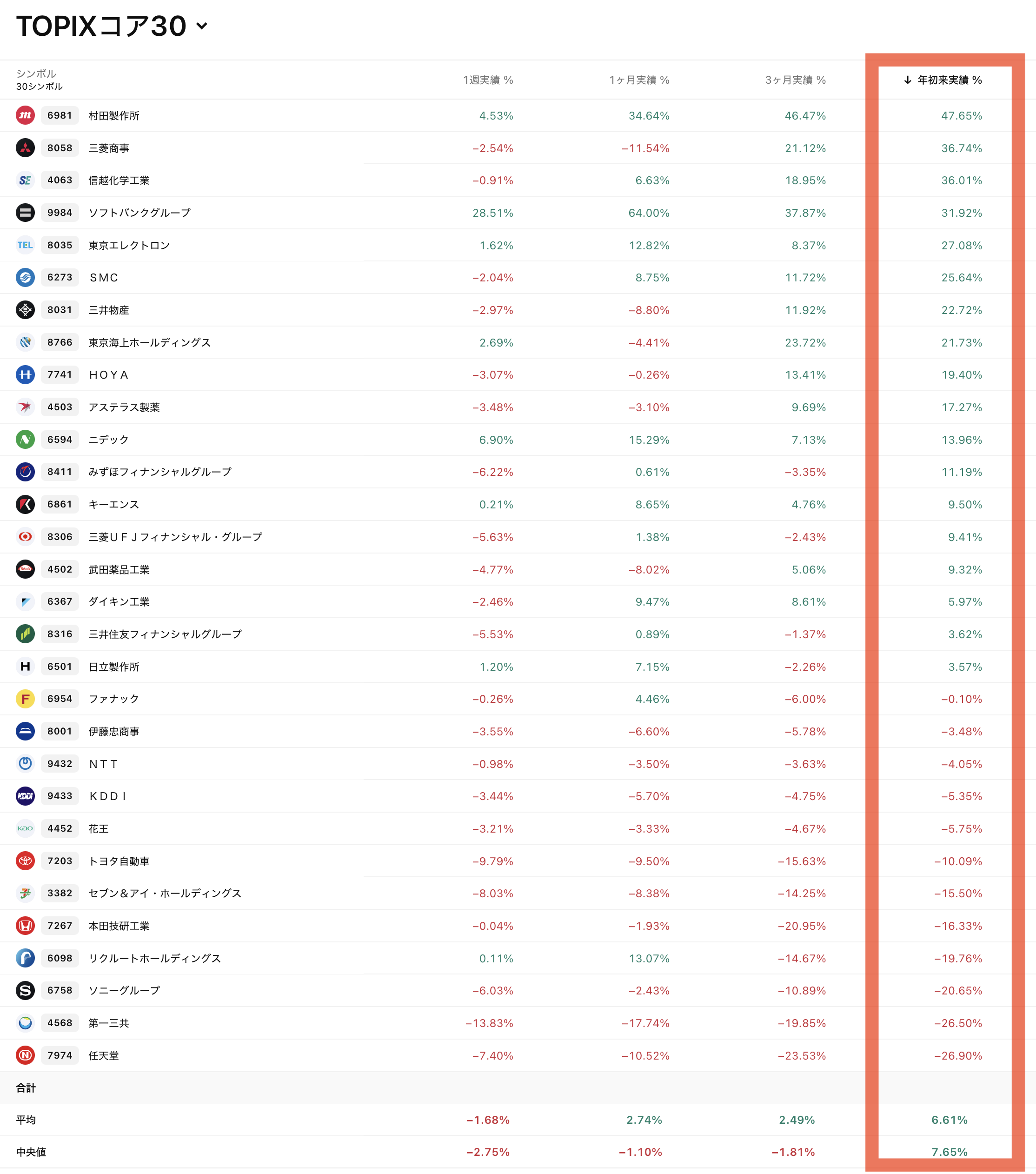Viewport: 1036px width, 1174px height.
Task: Select the 第一三共 table row name
Action: [x=108, y=1023]
